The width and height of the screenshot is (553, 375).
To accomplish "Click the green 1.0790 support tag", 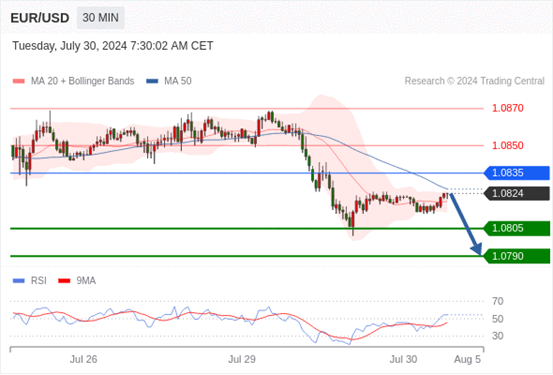I will pos(517,256).
